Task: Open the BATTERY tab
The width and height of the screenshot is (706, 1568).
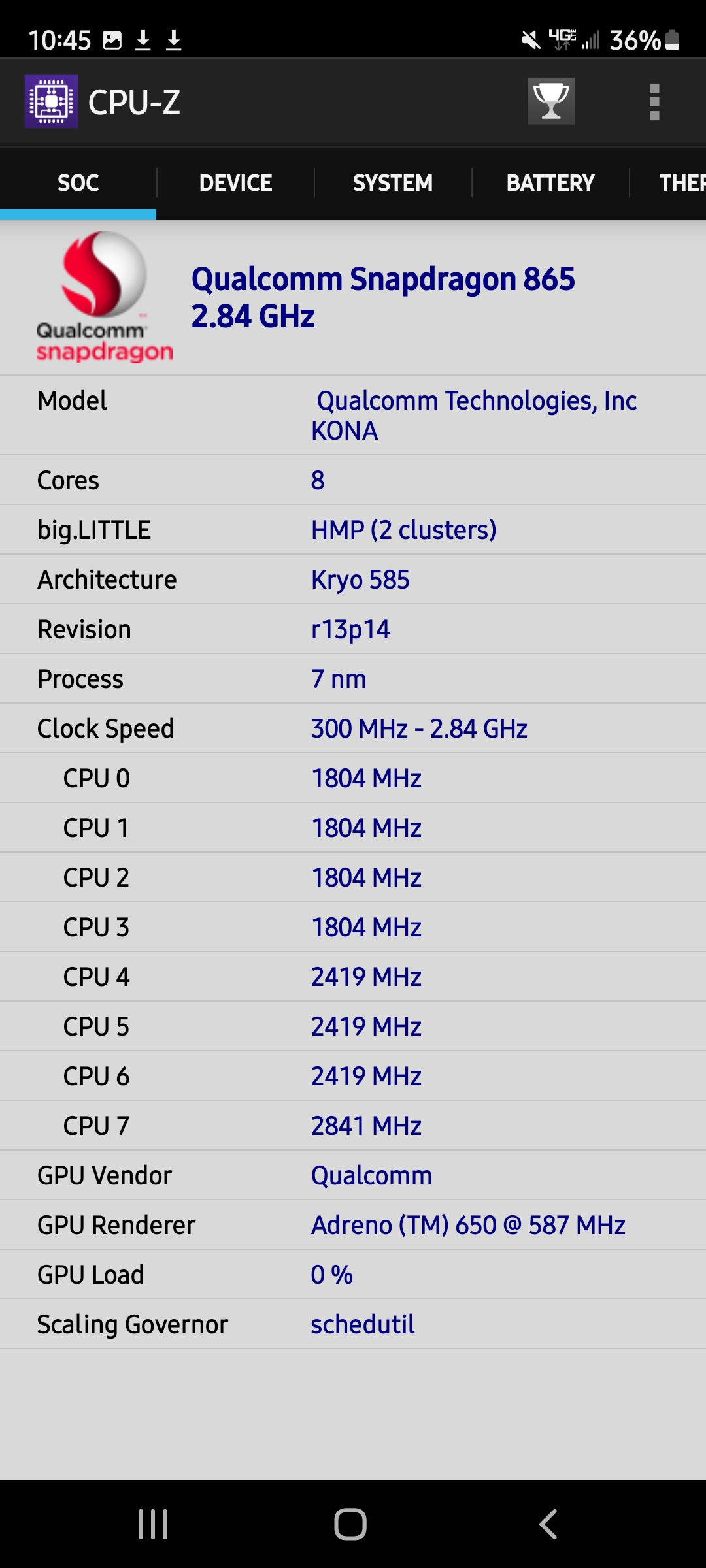Action: tap(550, 183)
